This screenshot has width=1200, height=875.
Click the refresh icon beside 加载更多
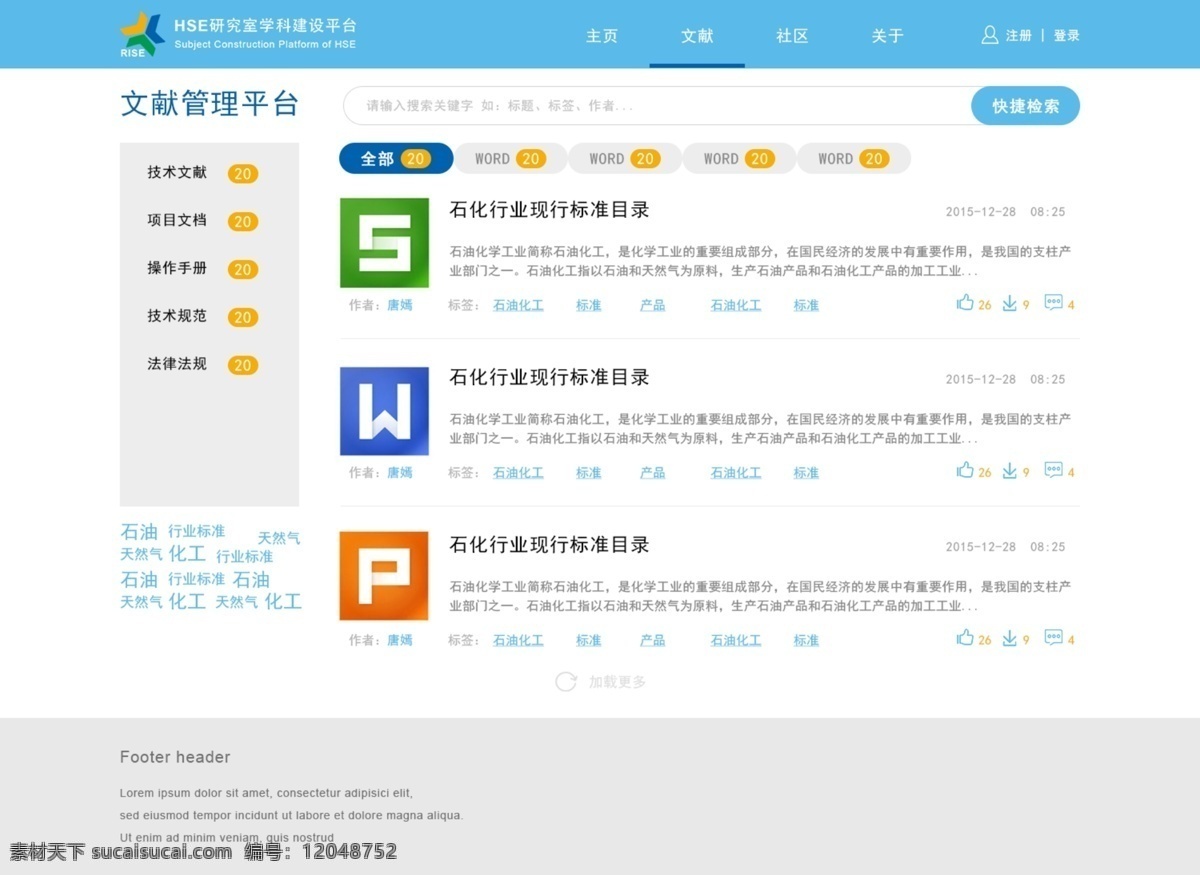[566, 682]
